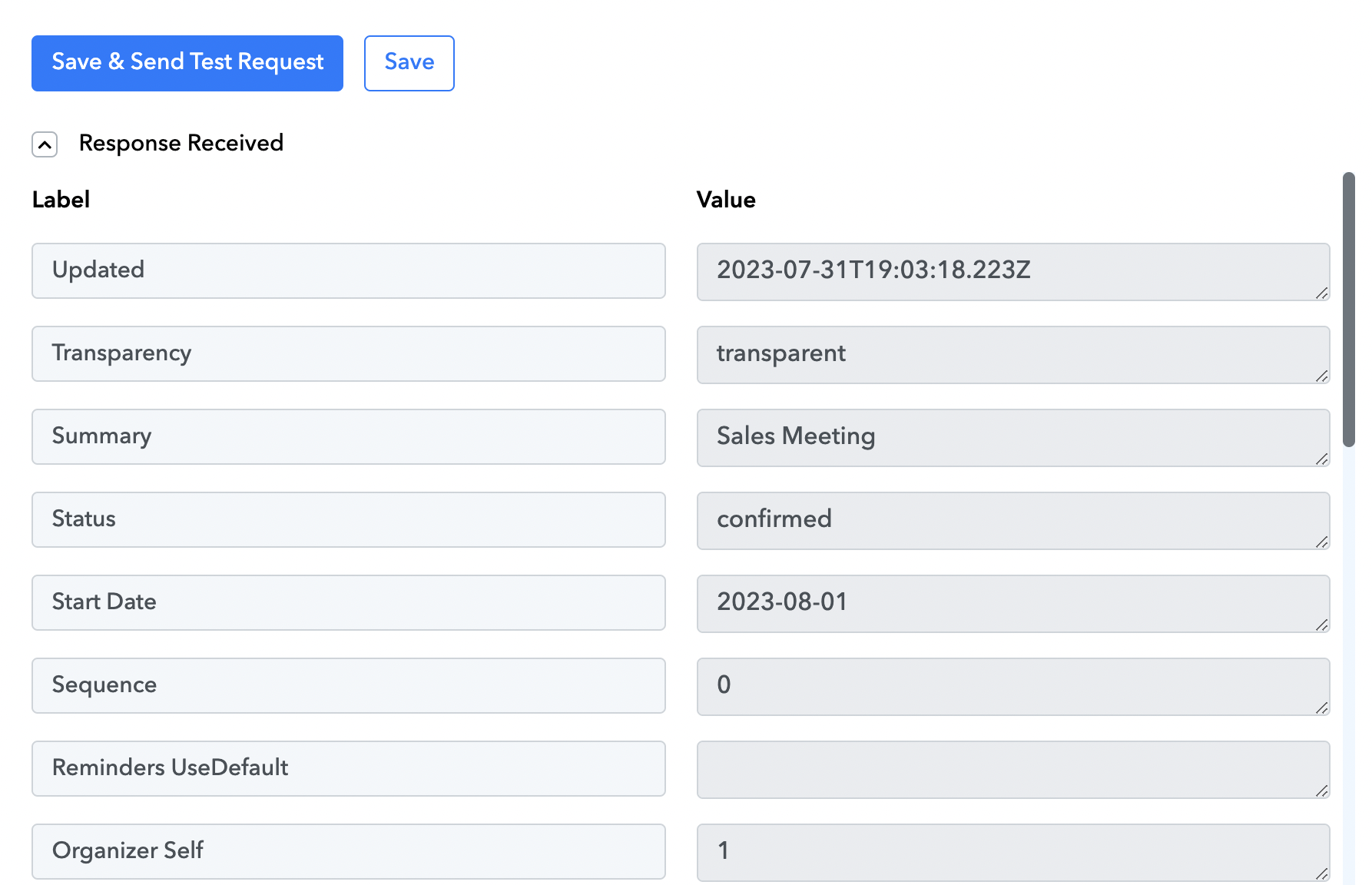Image resolution: width=1372 pixels, height=885 pixels.
Task: Select the Summary label field
Action: (349, 436)
